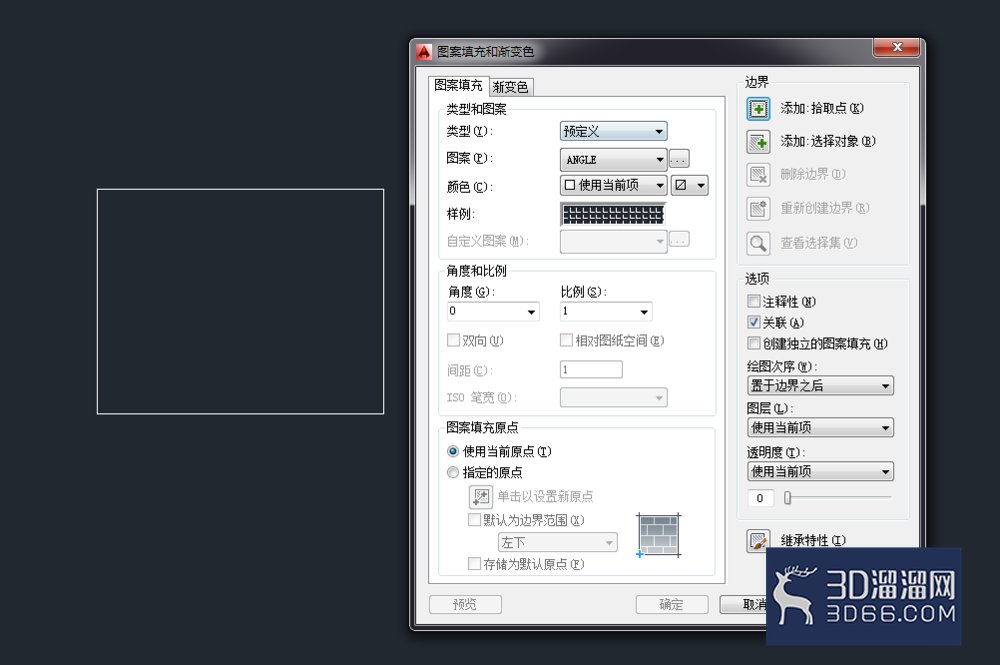
Task: Open the 图层 dropdown
Action: (820, 428)
